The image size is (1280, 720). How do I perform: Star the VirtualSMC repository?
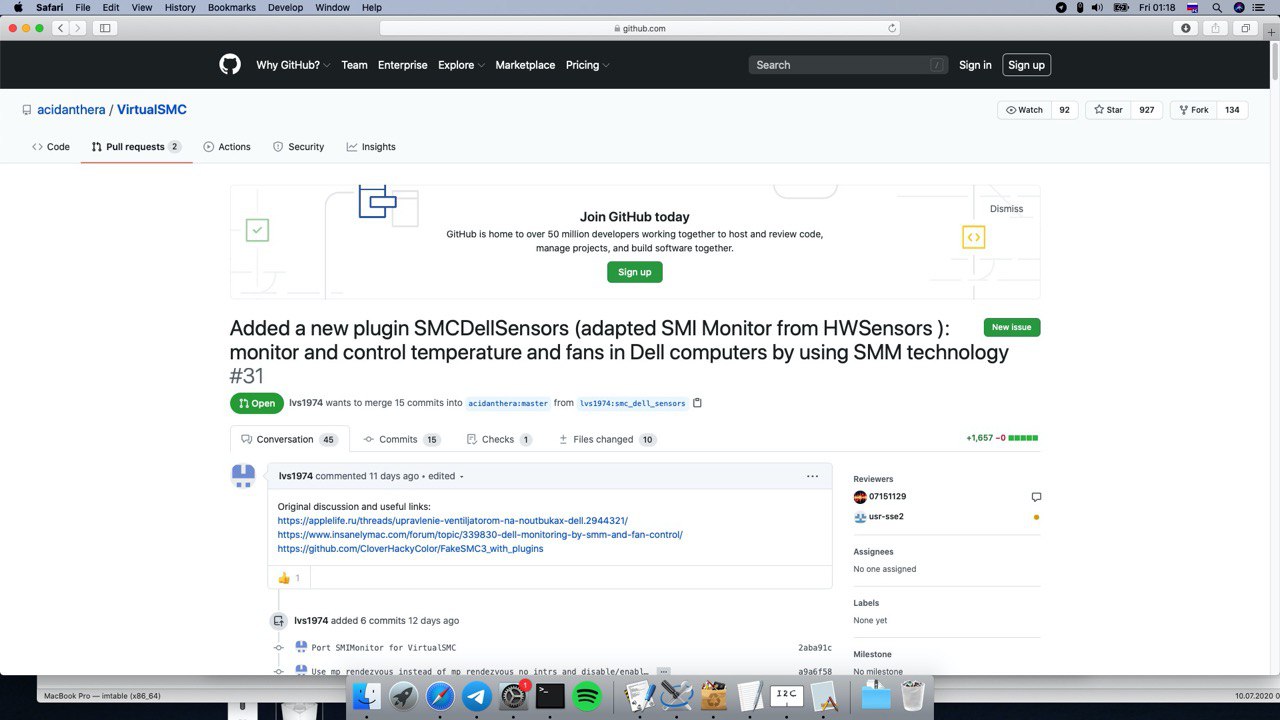tap(1108, 110)
